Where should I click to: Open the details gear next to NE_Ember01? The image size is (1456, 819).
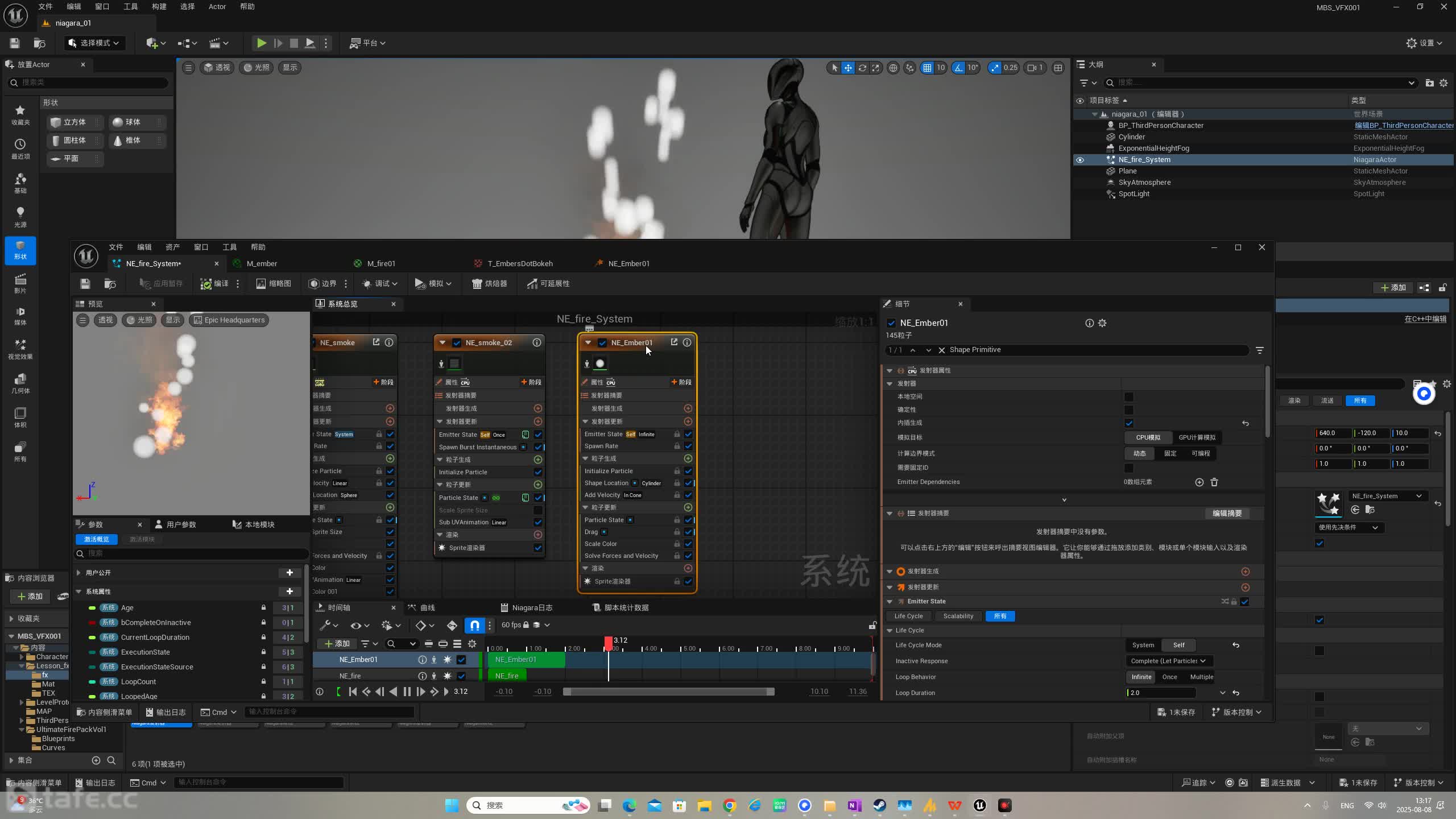click(x=1102, y=323)
